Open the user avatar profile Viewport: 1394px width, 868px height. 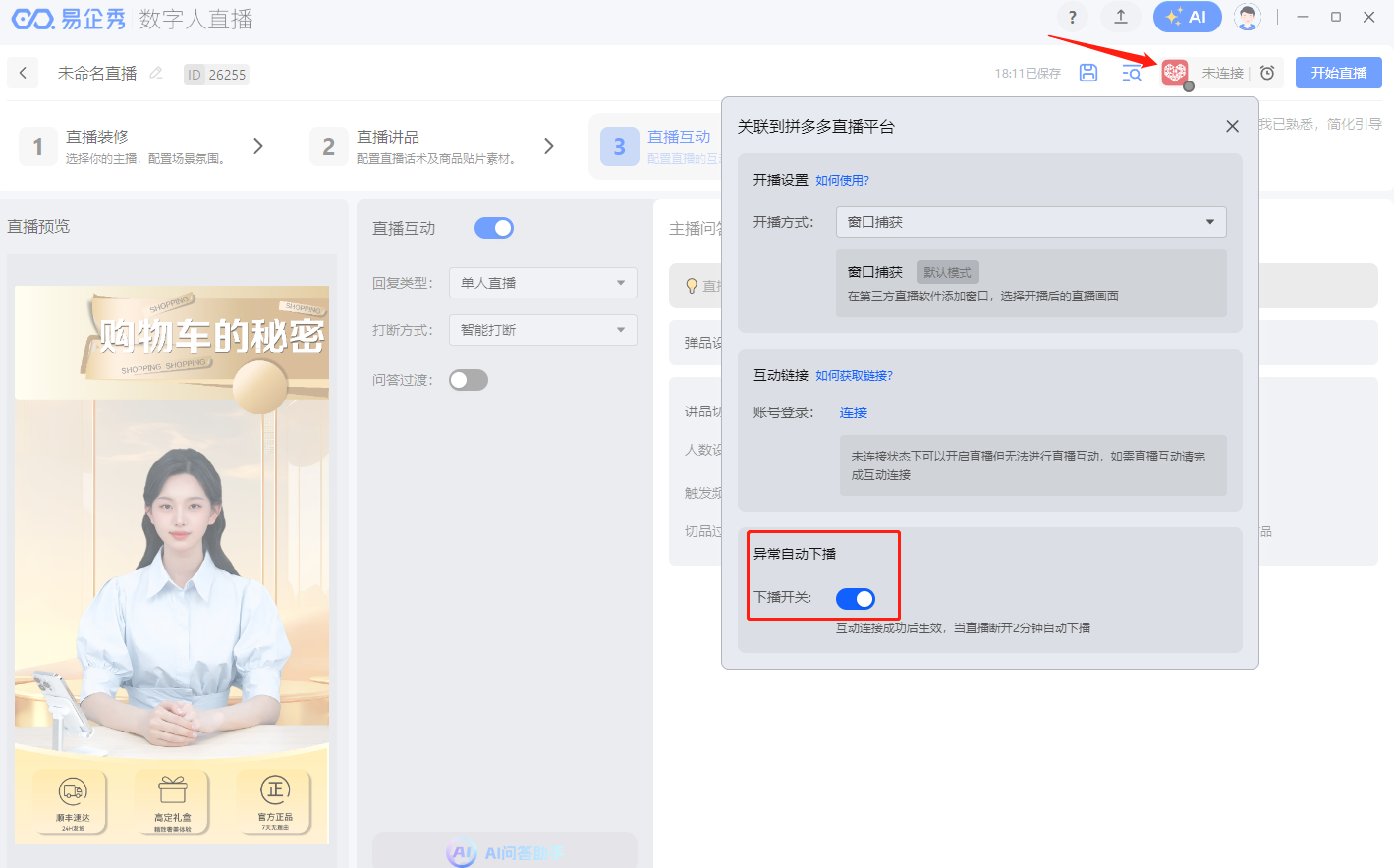(1247, 17)
